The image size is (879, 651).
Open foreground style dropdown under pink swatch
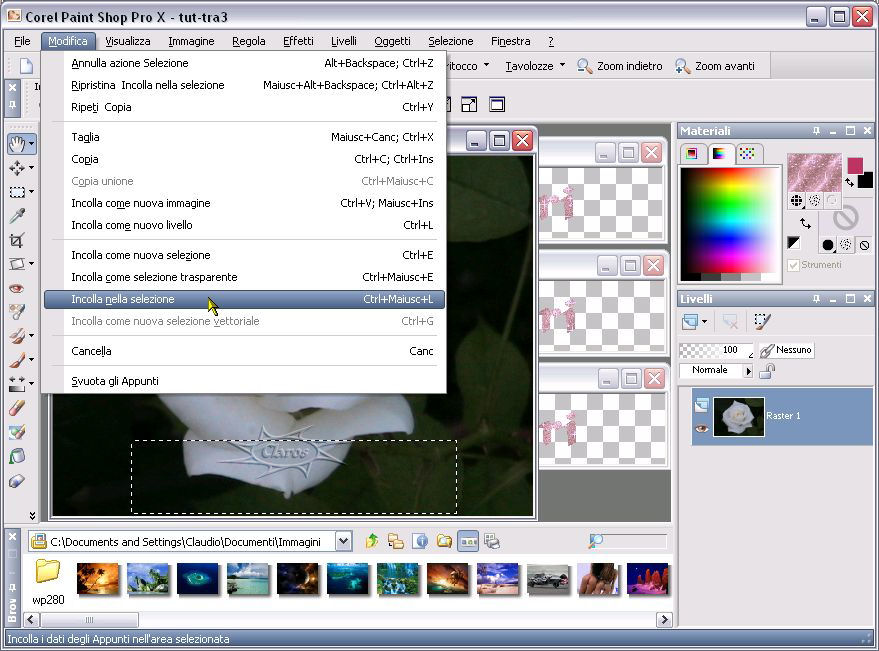coord(795,200)
